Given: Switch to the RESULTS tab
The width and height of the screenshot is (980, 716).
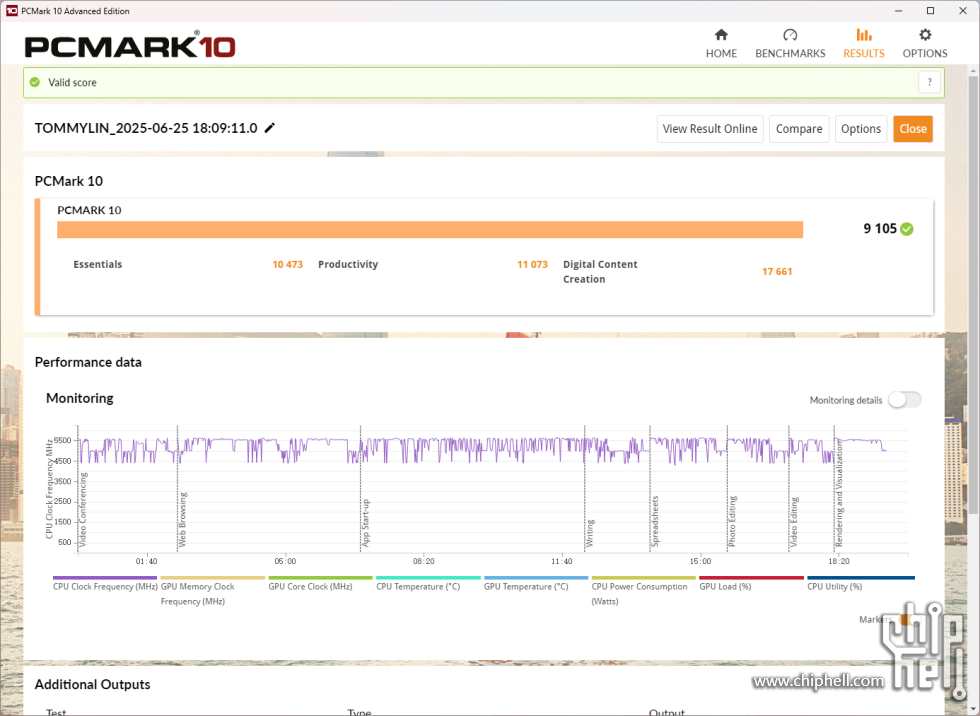Looking at the screenshot, I should (x=864, y=43).
